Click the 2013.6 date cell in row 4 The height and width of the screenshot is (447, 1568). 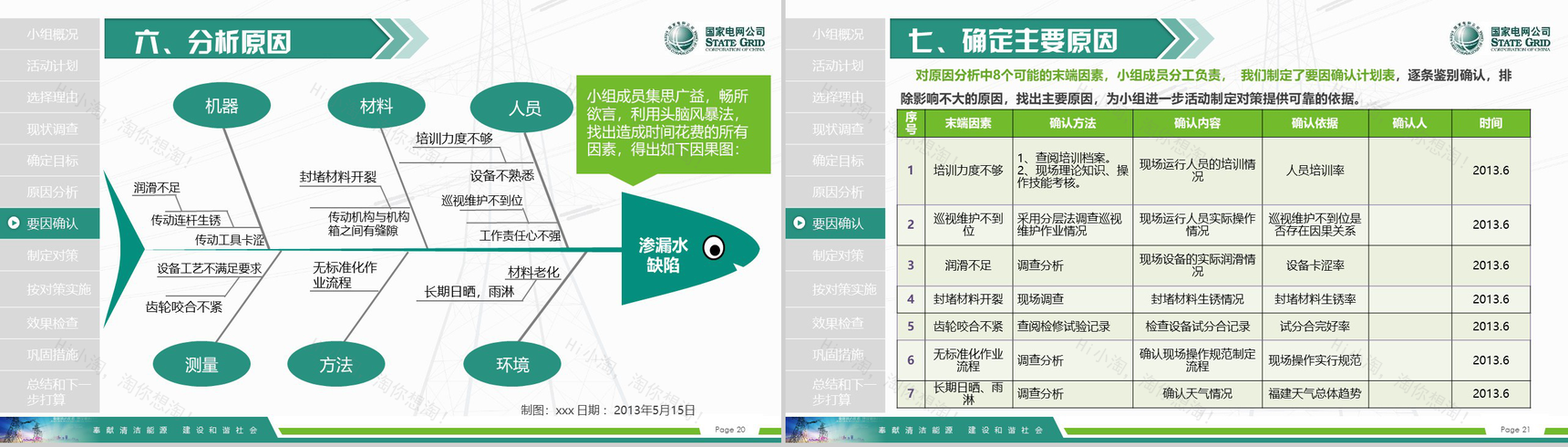pyautogui.click(x=1491, y=299)
